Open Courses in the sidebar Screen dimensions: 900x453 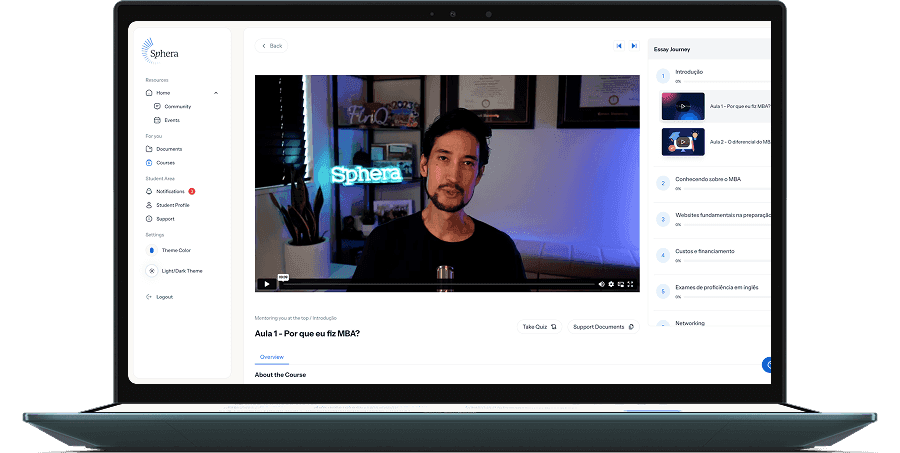(x=161, y=162)
